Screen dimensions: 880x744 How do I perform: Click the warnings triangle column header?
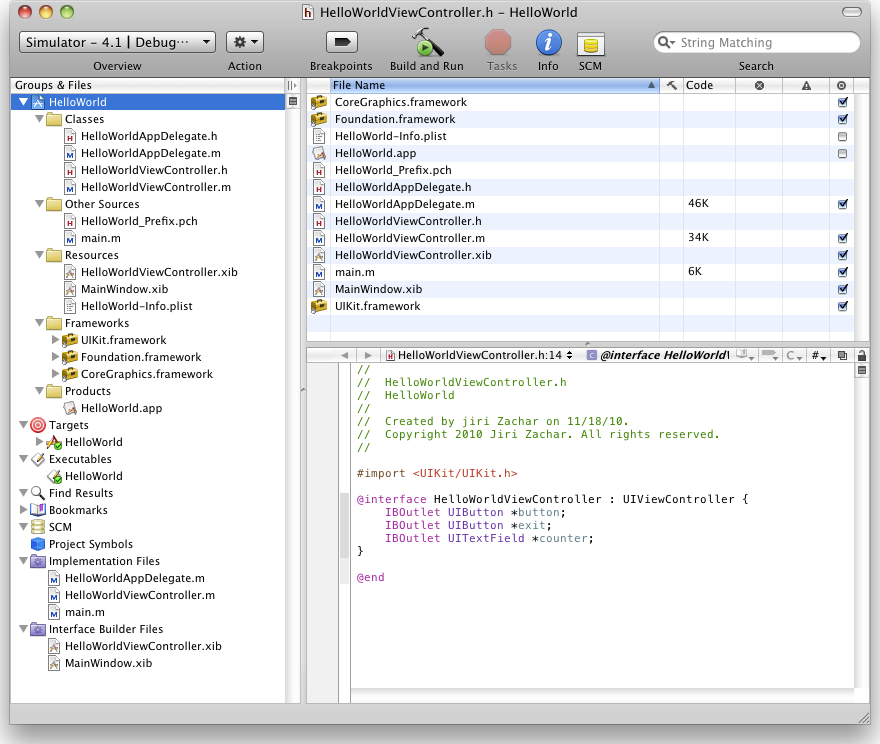pyautogui.click(x=806, y=85)
